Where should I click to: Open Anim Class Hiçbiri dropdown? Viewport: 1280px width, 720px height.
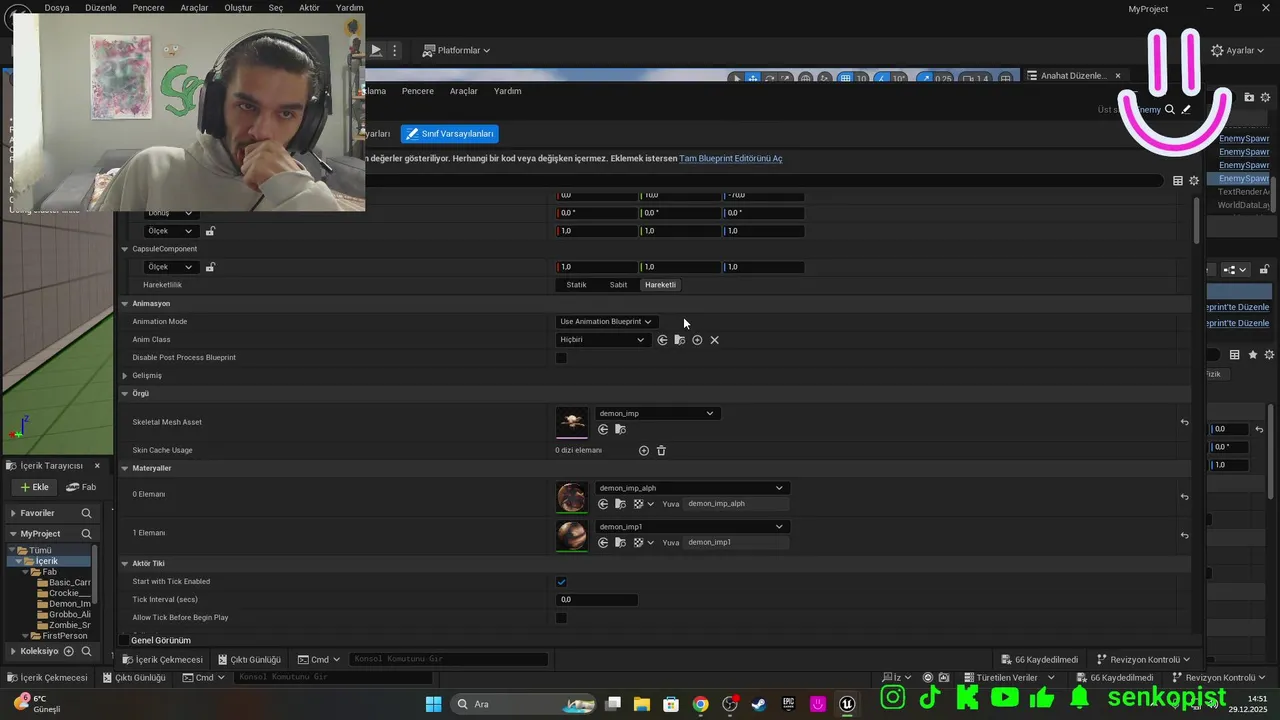(602, 340)
